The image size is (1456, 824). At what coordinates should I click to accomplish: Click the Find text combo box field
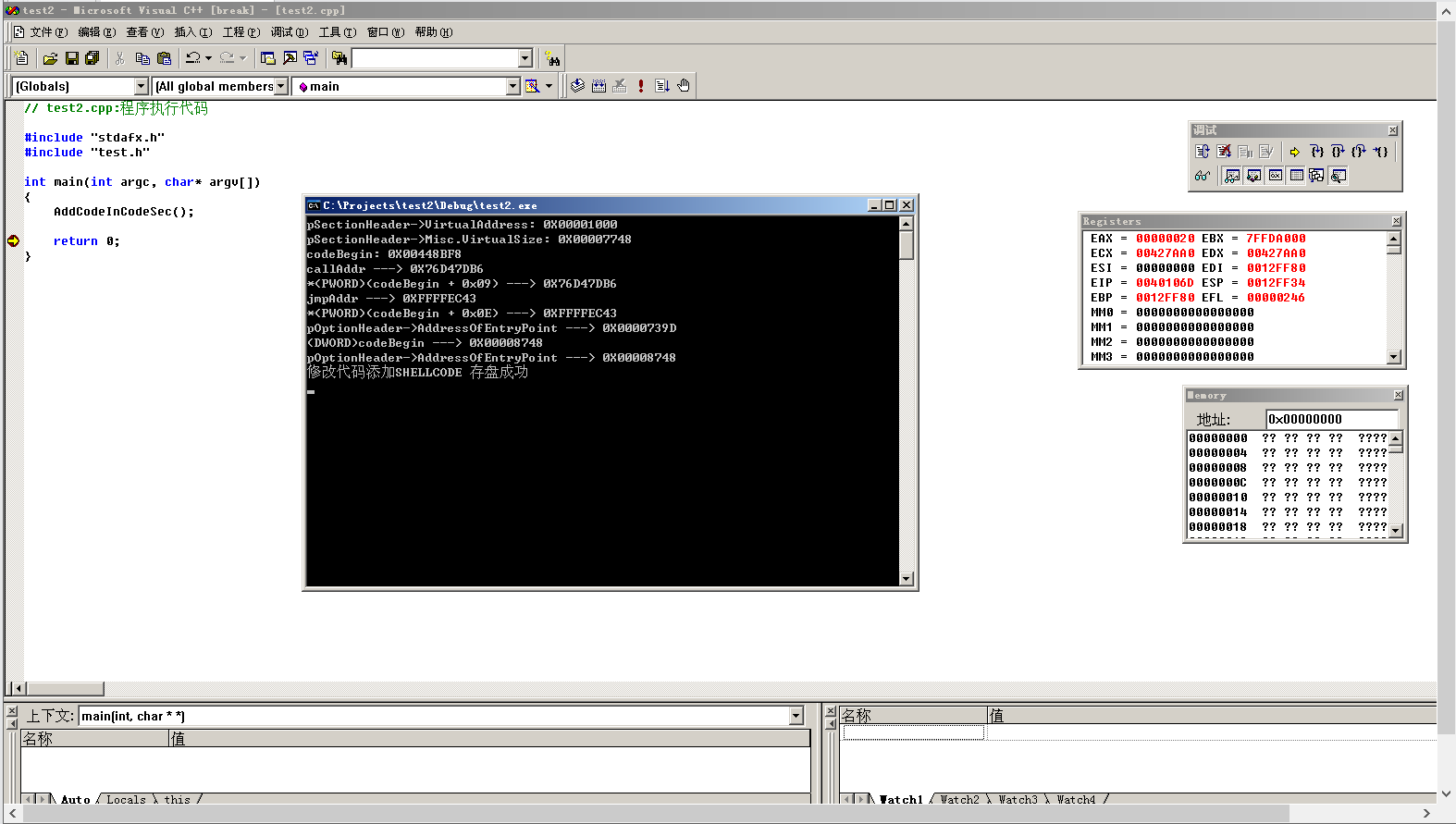(436, 58)
